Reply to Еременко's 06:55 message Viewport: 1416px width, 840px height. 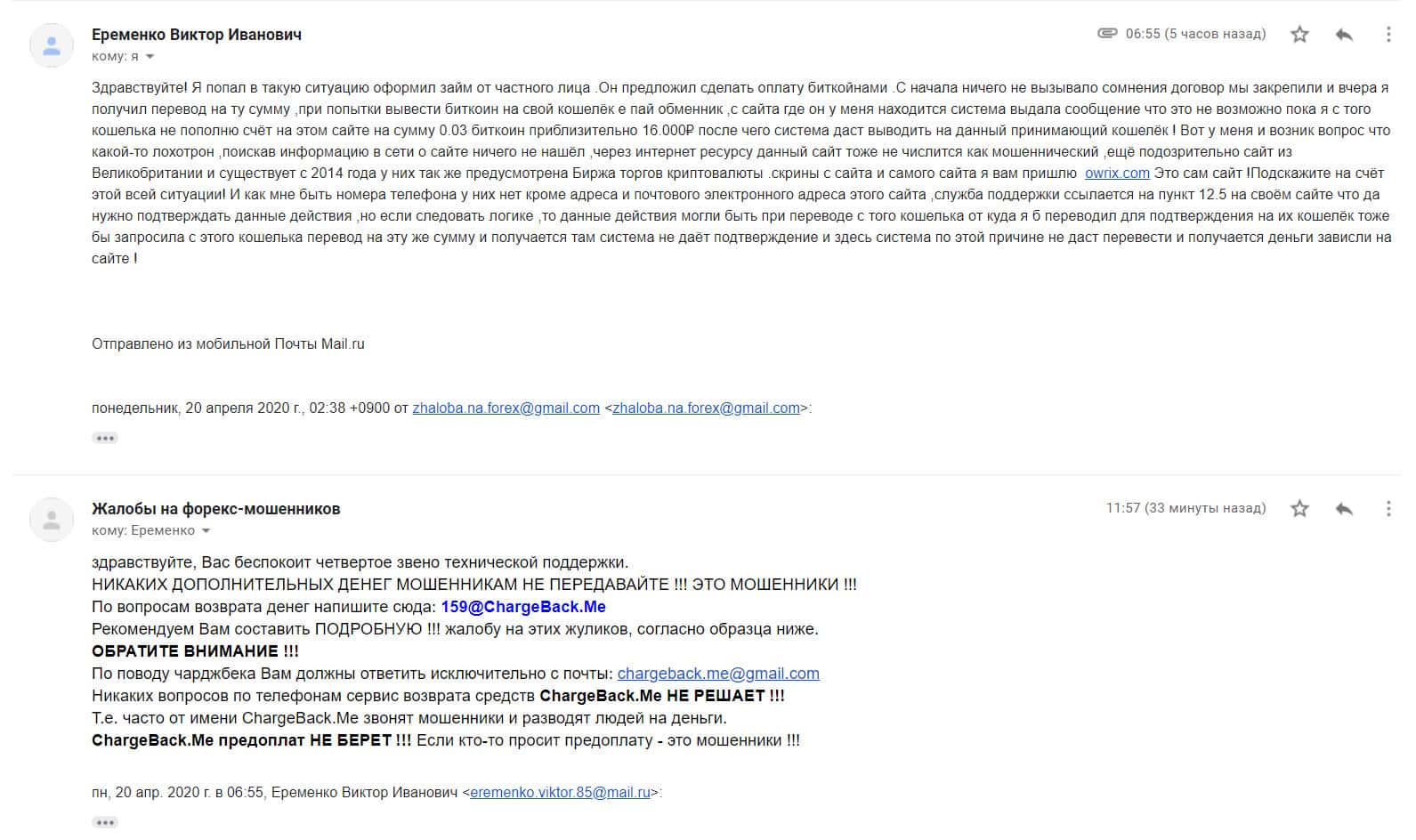coord(1344,35)
